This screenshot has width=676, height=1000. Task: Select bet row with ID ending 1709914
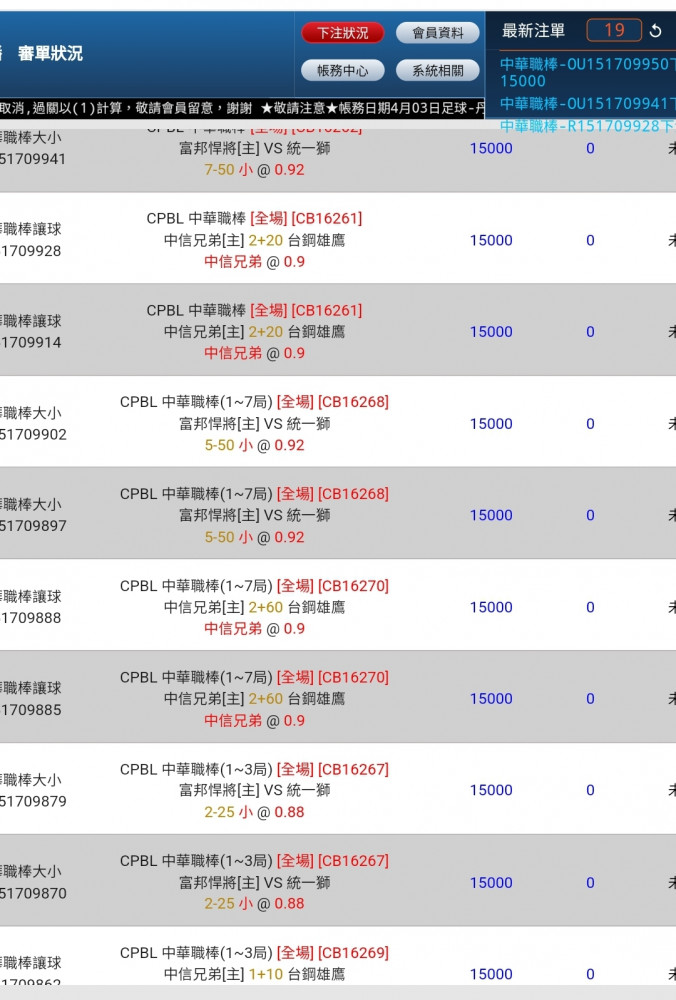(338, 330)
